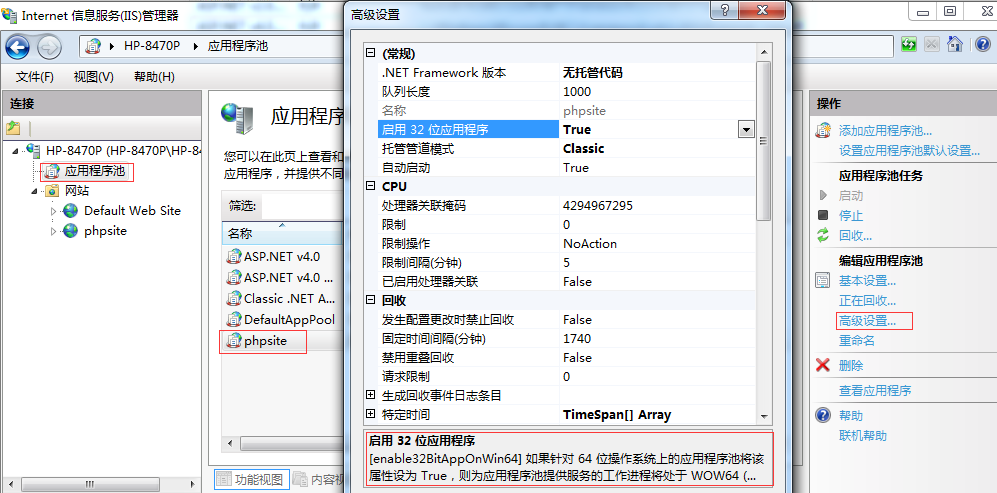Click the 功能视图 icon at bottom
The width and height of the screenshot is (997, 493).
coord(223,480)
